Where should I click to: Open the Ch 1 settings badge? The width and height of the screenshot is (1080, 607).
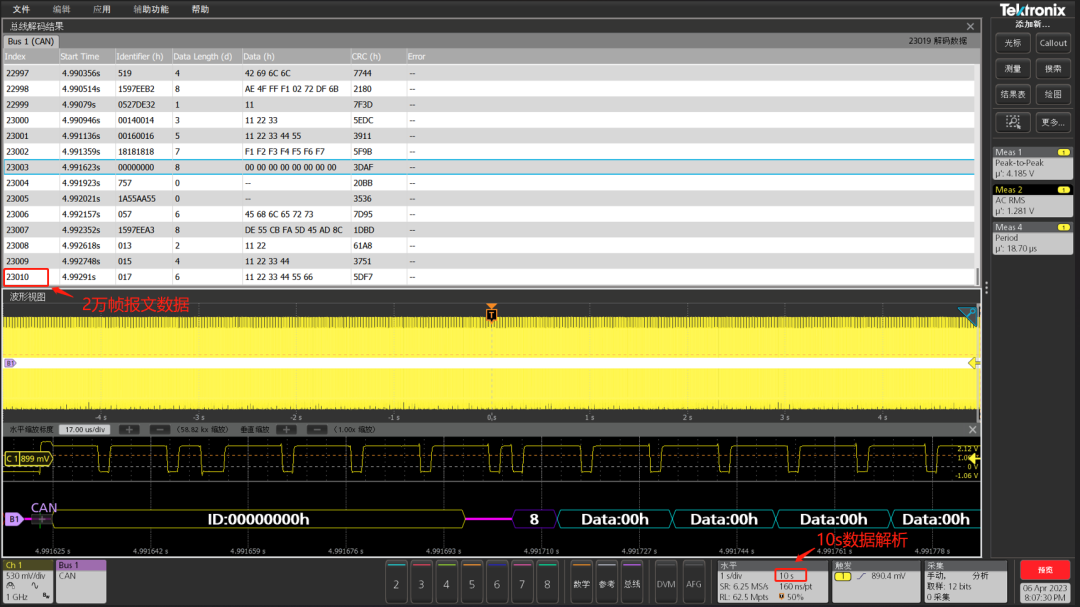[x=27, y=580]
